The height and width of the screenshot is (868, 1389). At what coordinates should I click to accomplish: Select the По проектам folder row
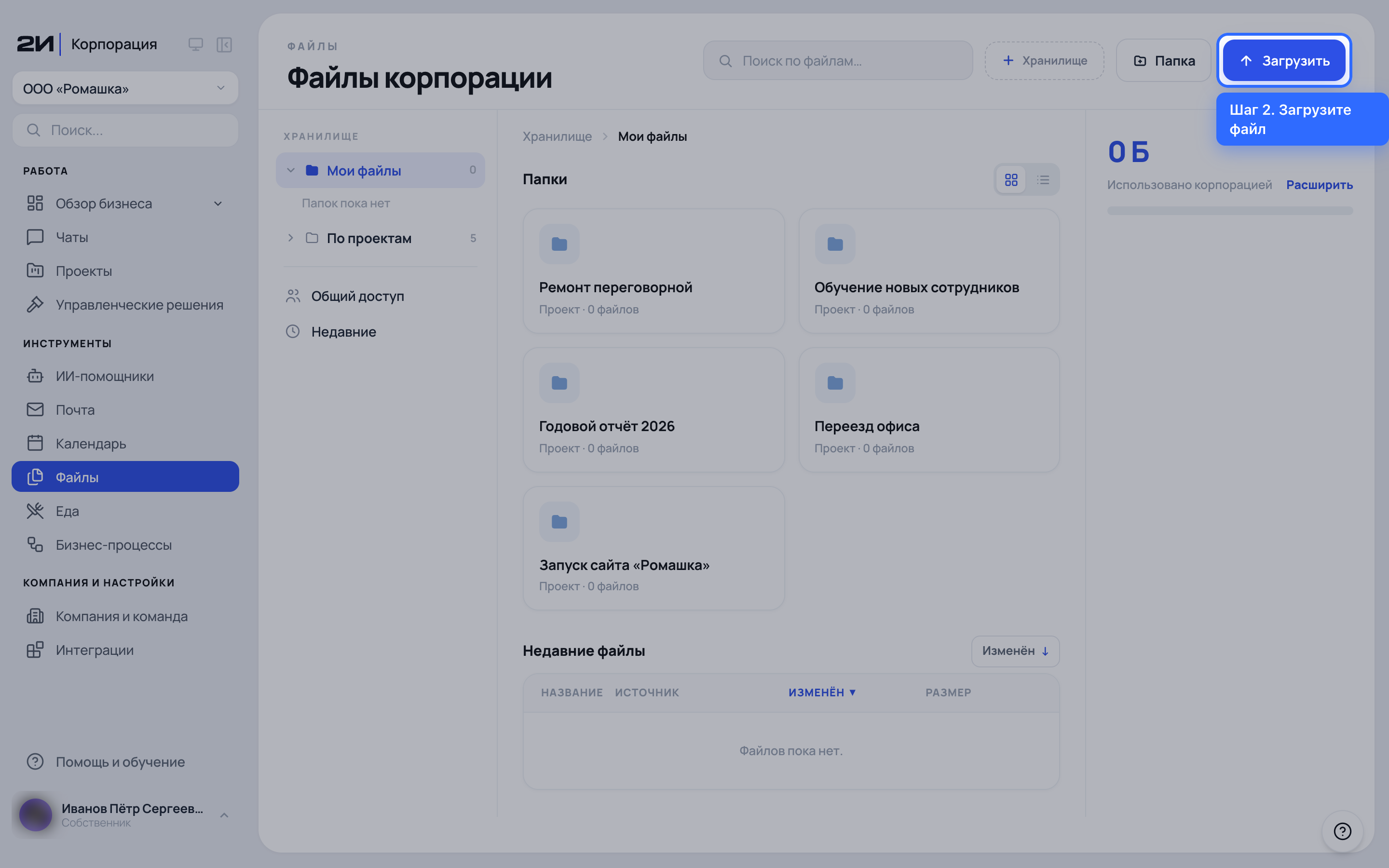(381, 238)
